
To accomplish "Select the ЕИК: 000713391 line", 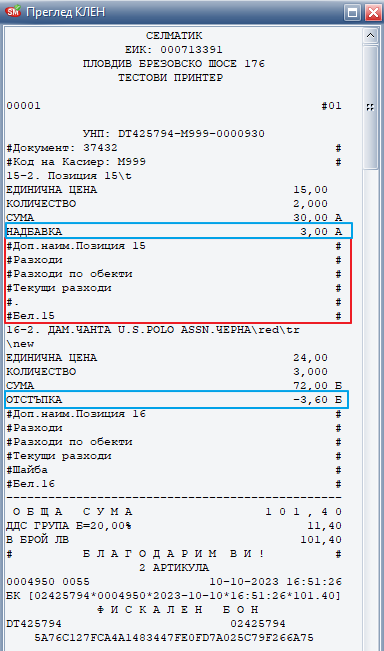I will (174, 50).
